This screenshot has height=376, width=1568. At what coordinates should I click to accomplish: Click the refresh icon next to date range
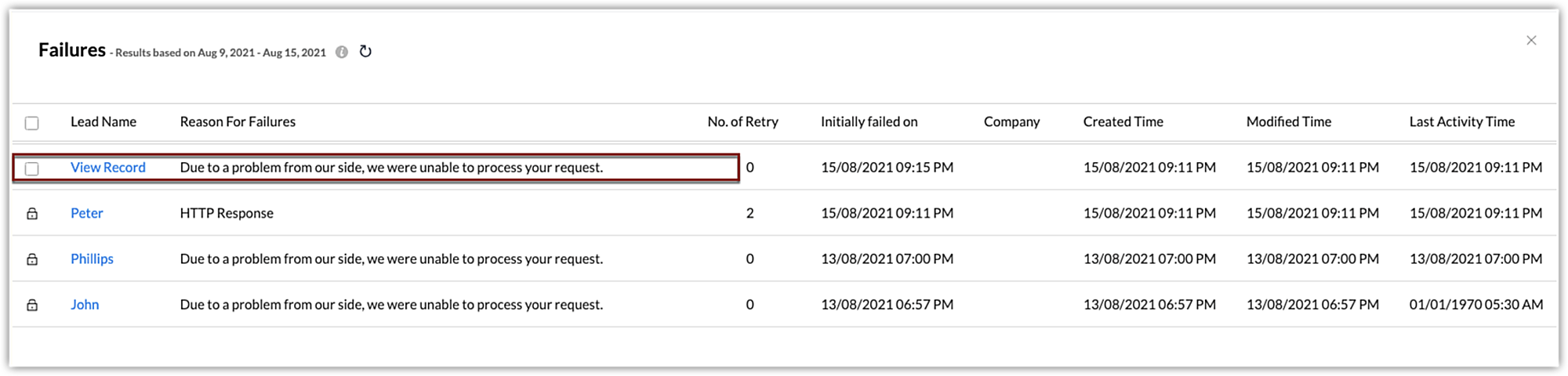[x=365, y=52]
